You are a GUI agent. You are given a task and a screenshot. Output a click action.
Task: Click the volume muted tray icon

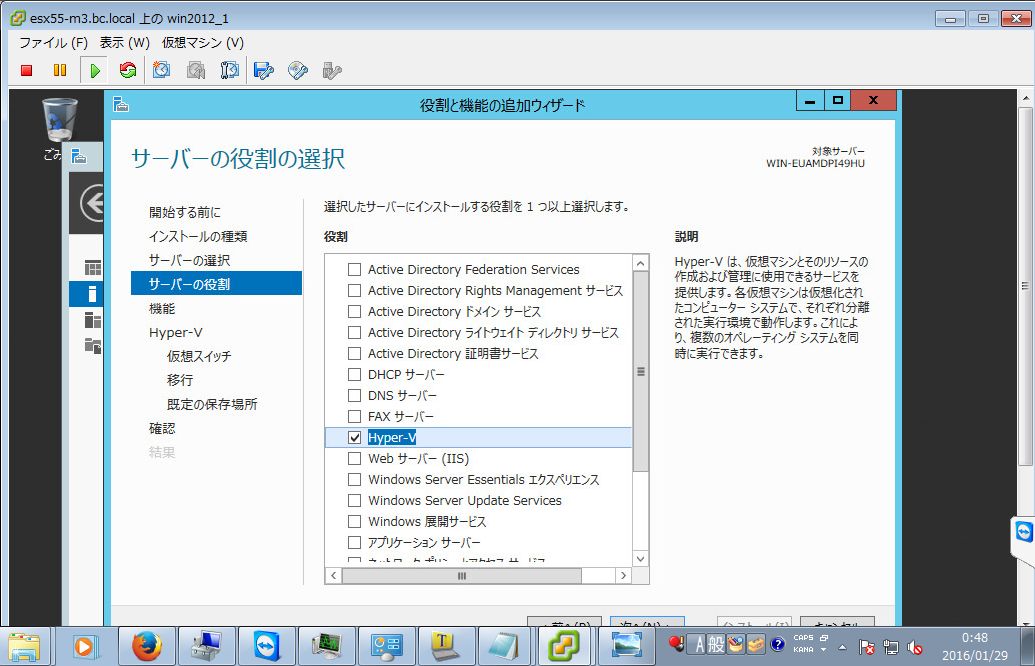click(916, 647)
